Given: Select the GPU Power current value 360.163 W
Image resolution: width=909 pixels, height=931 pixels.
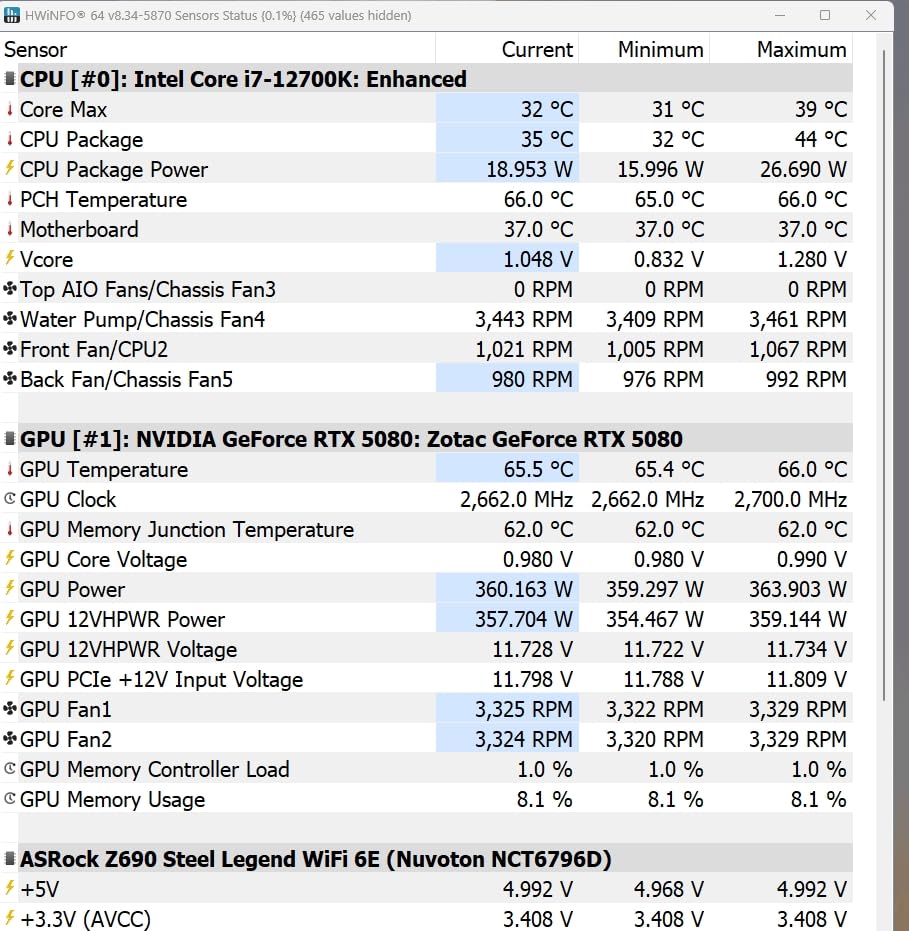Looking at the screenshot, I should (524, 589).
